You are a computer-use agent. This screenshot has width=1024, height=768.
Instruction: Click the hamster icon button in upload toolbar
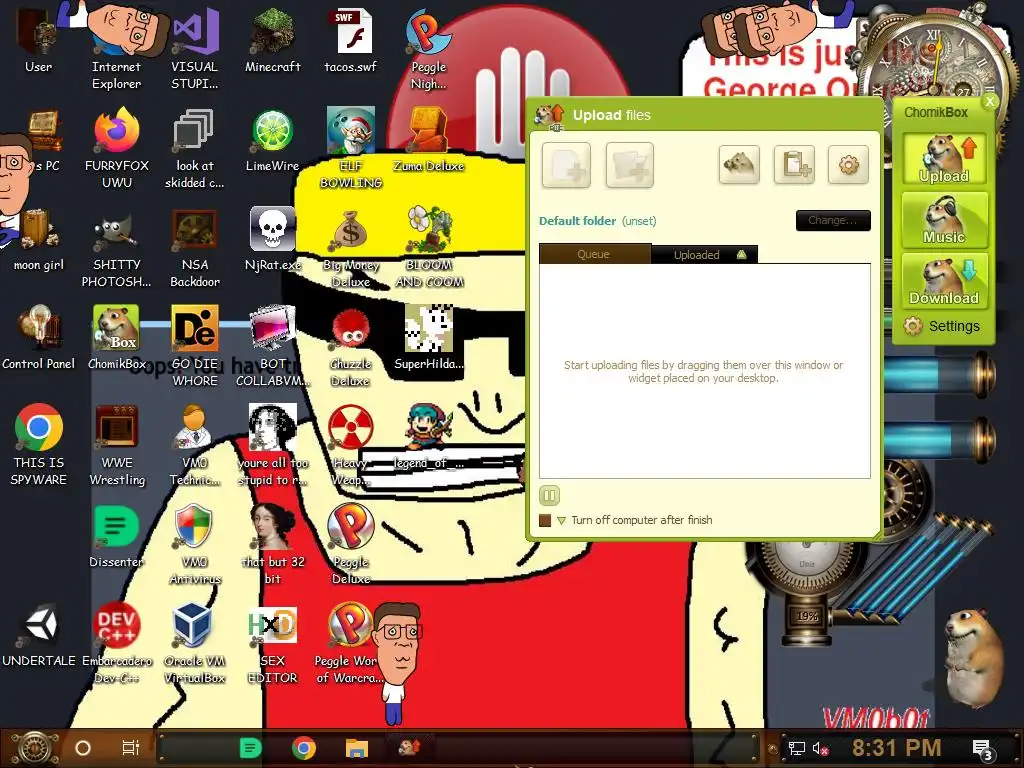point(739,165)
